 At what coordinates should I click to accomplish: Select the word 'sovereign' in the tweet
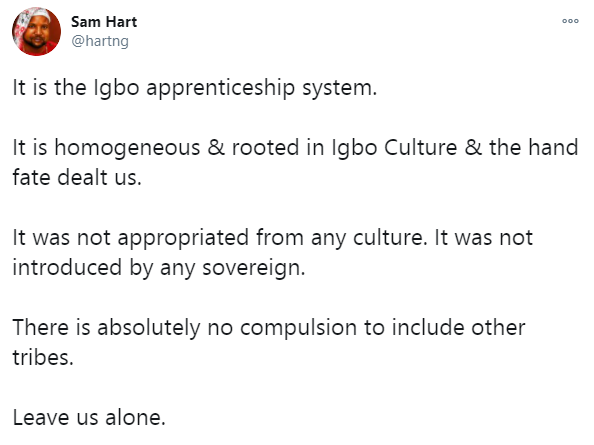tap(252, 268)
